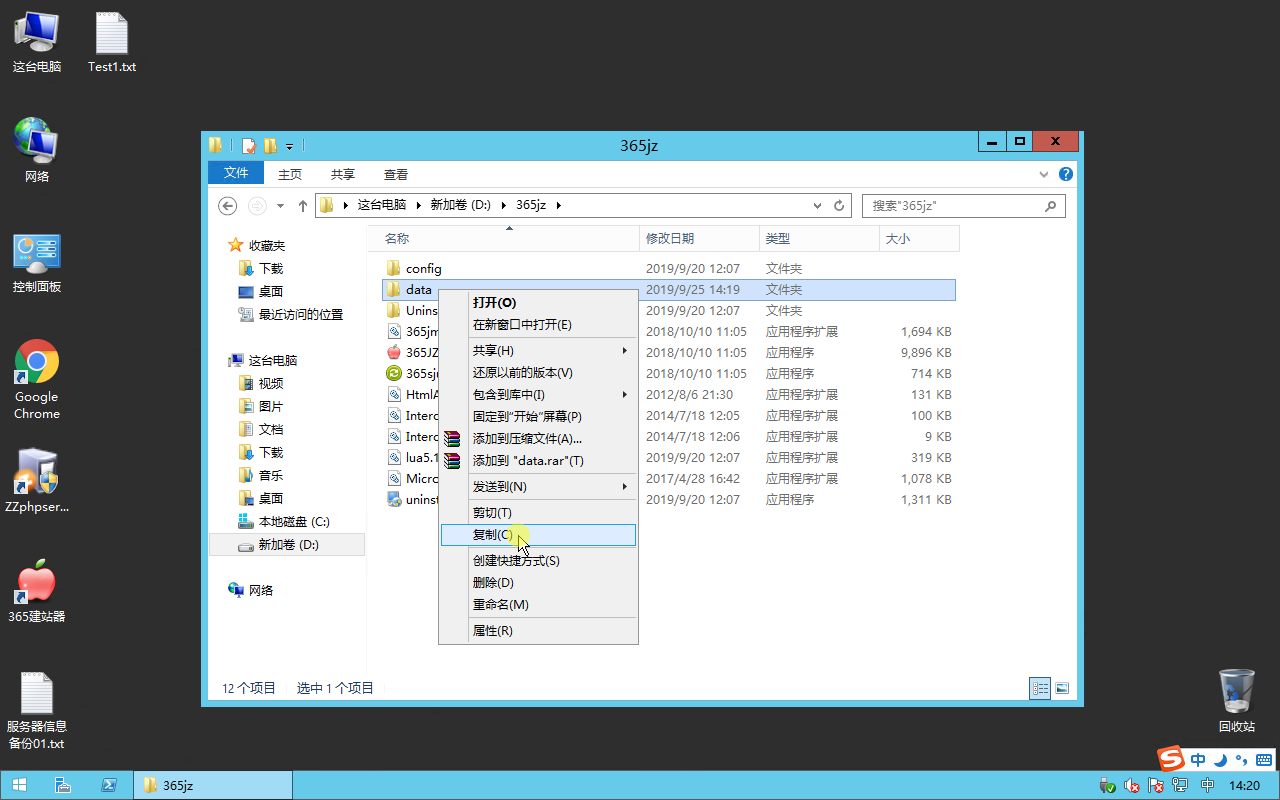Open ZZphpserver desktop shortcut
The height and width of the screenshot is (800, 1280).
pos(36,480)
